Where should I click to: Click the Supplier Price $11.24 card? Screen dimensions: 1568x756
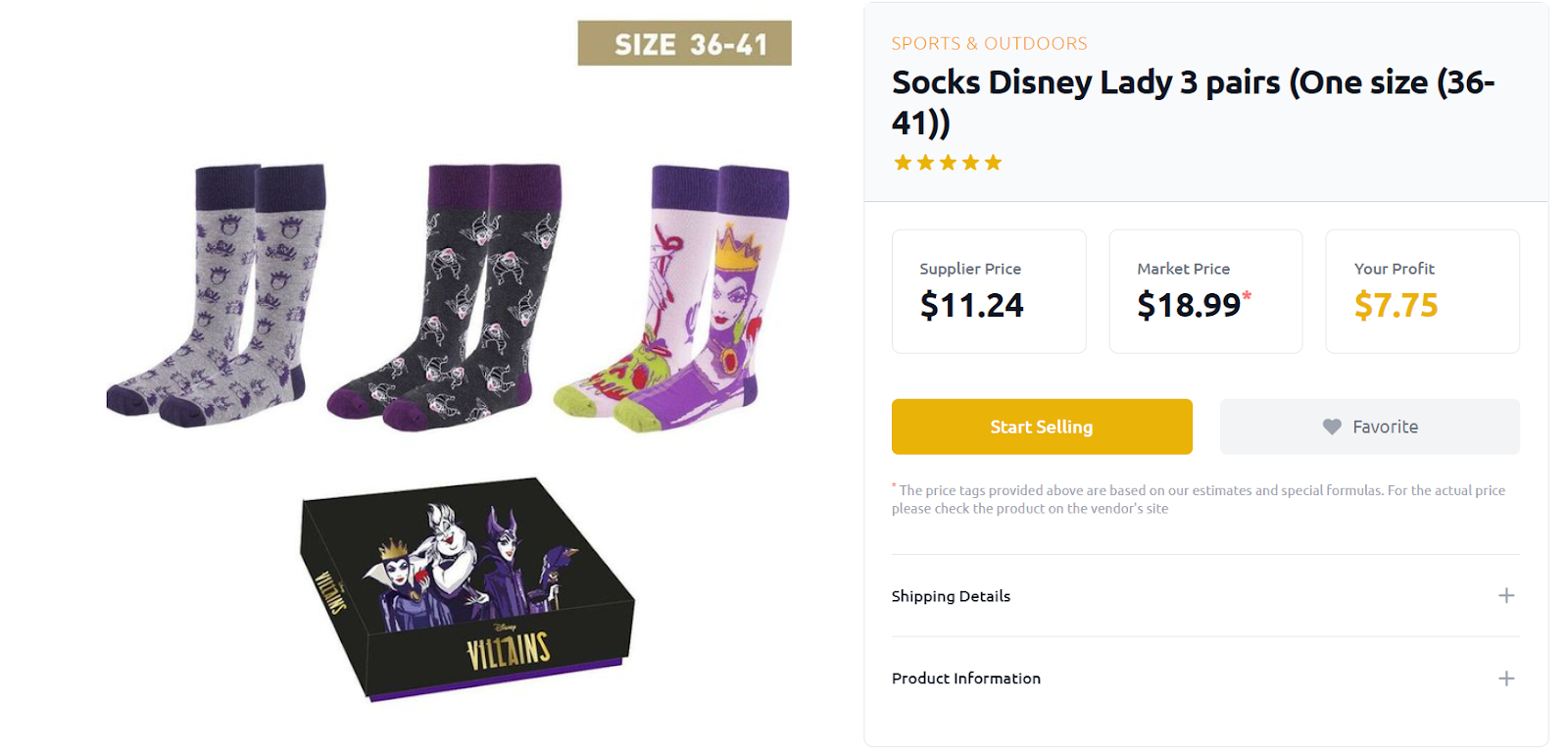coord(988,291)
